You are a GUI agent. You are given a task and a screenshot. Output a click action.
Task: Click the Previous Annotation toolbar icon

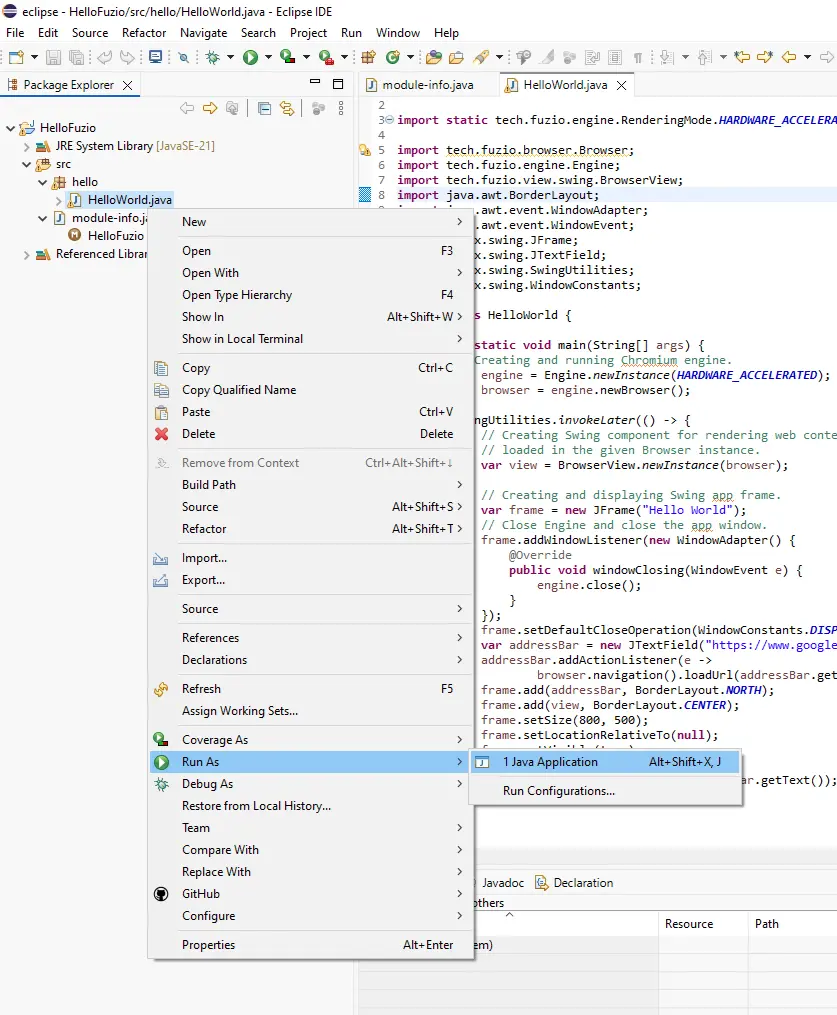(x=704, y=58)
